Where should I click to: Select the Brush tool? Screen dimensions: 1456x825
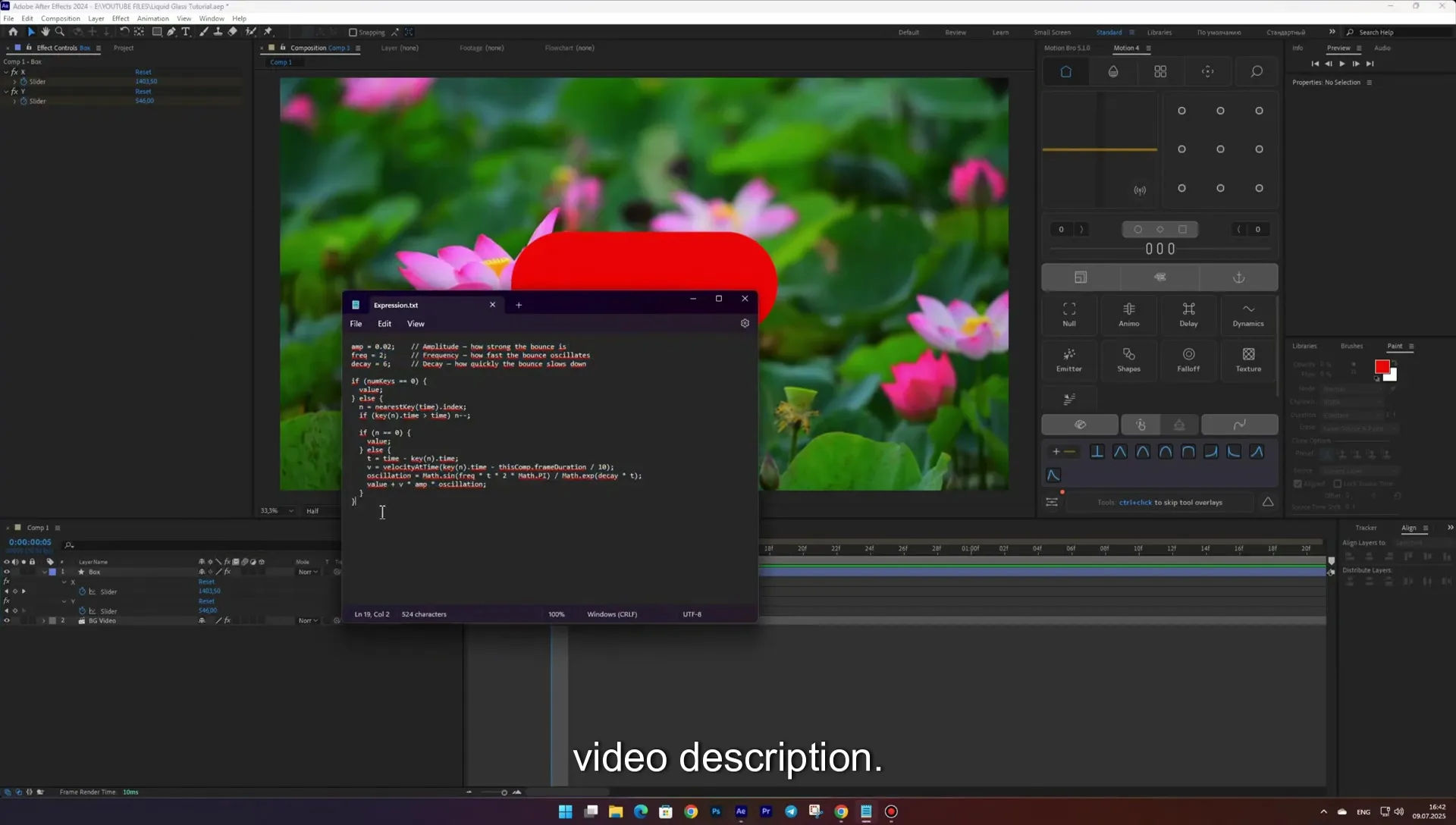tap(204, 32)
